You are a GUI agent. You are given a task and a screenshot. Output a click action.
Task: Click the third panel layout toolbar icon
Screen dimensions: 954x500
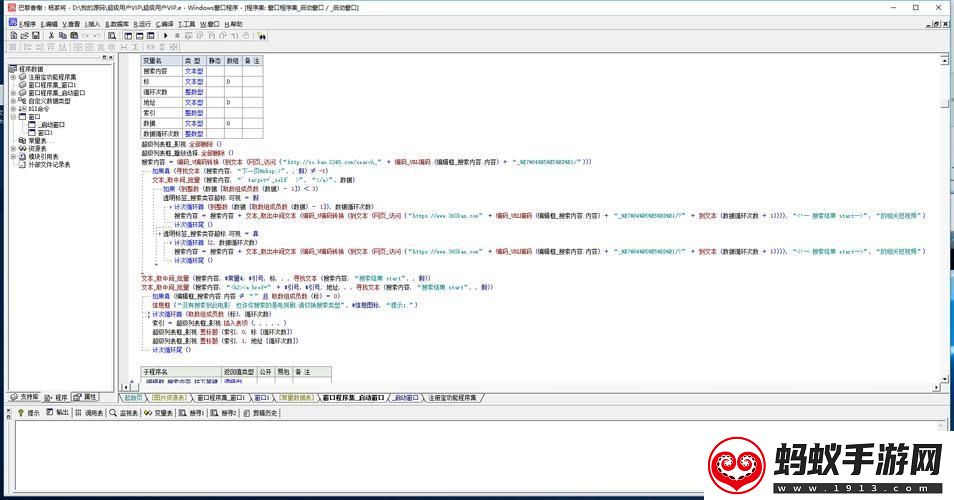click(150, 36)
